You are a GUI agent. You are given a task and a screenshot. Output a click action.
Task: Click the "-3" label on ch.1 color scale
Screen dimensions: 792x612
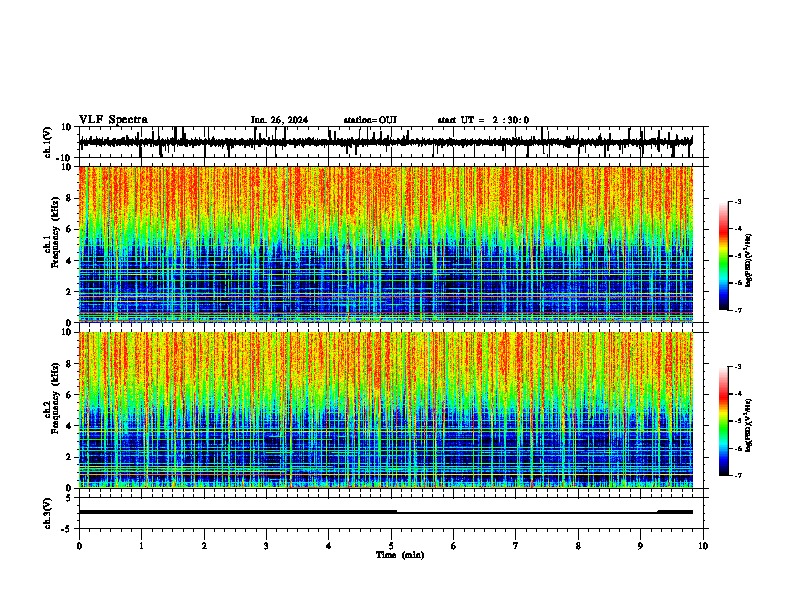[737, 201]
